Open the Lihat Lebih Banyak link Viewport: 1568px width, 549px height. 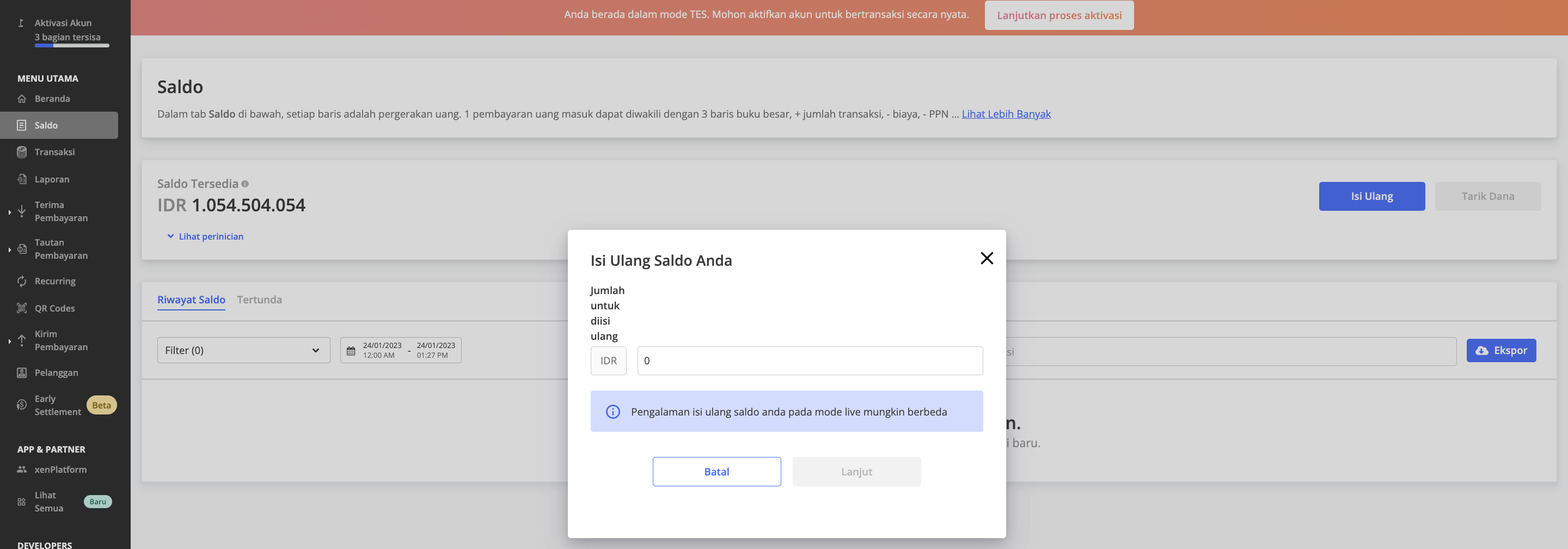[1006, 114]
